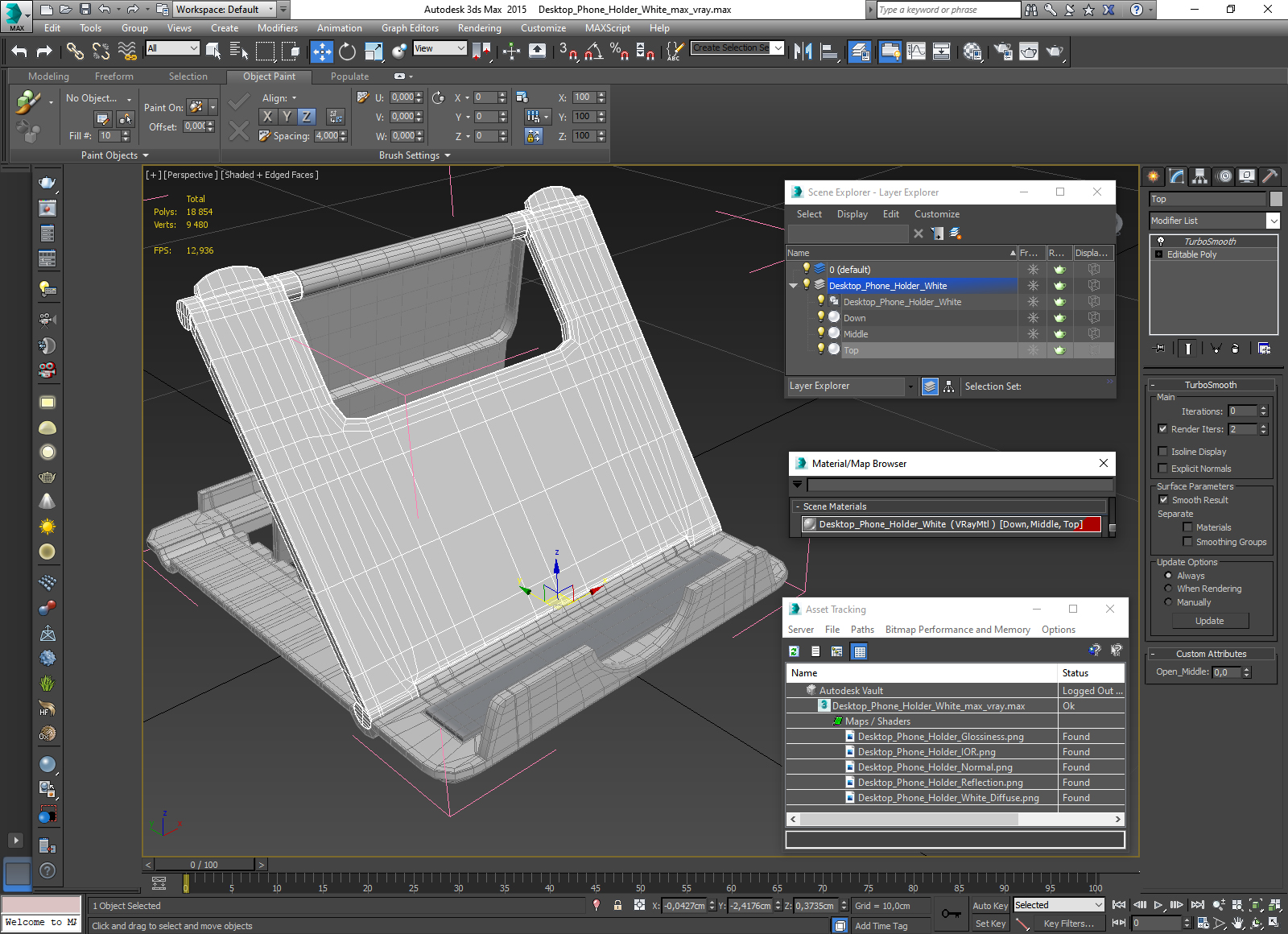Click the Refresh icon in Asset Tracking

(794, 651)
